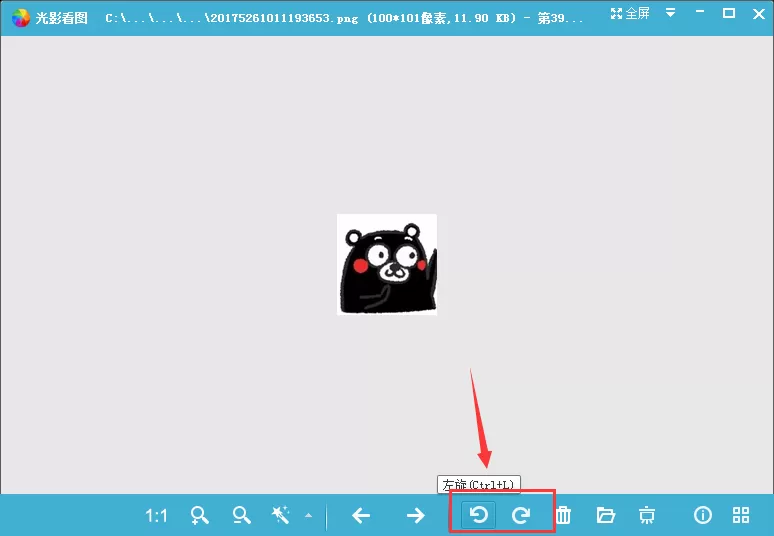Show image info with the i icon
The width and height of the screenshot is (774, 536).
[702, 515]
